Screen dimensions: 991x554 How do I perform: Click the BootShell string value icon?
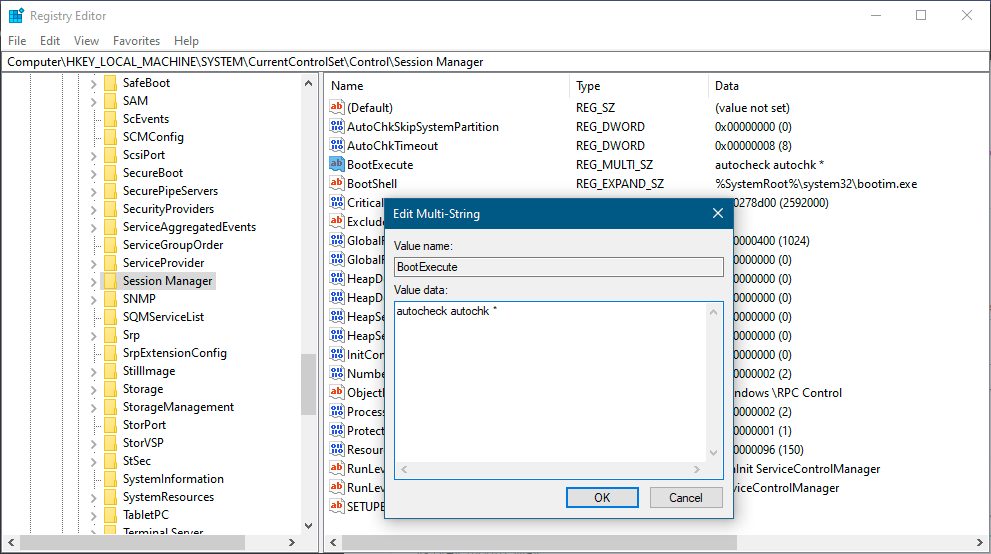(337, 183)
